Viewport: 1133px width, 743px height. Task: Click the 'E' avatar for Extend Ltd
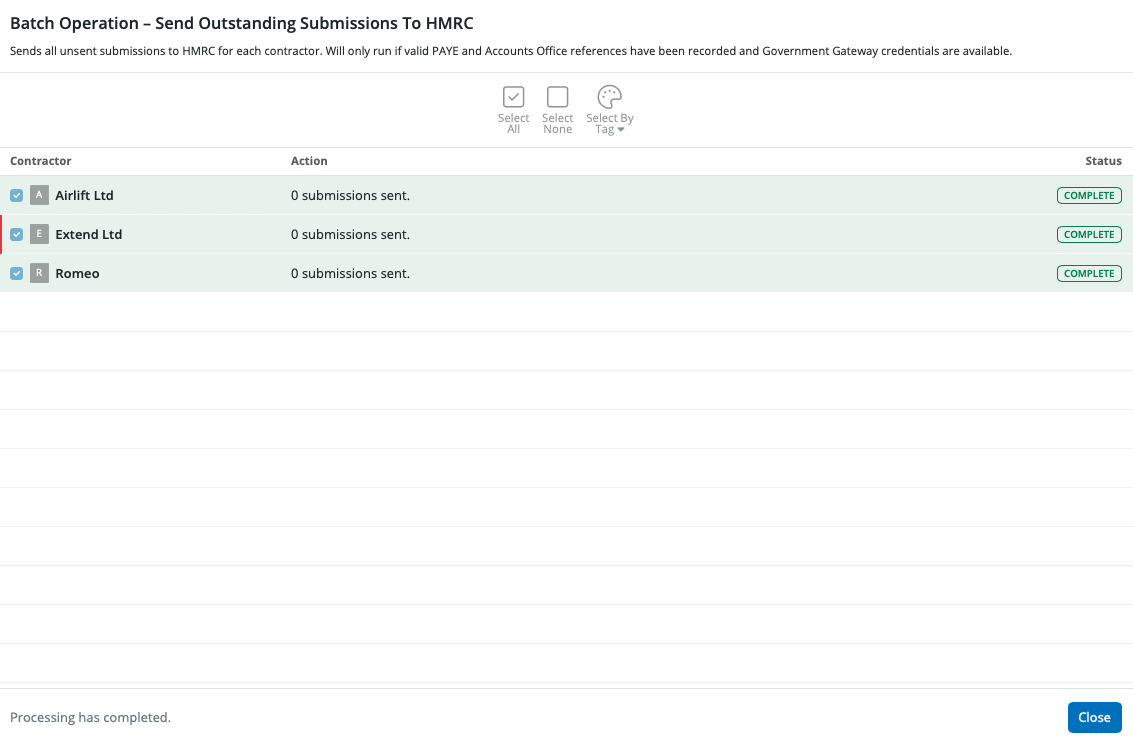point(39,234)
